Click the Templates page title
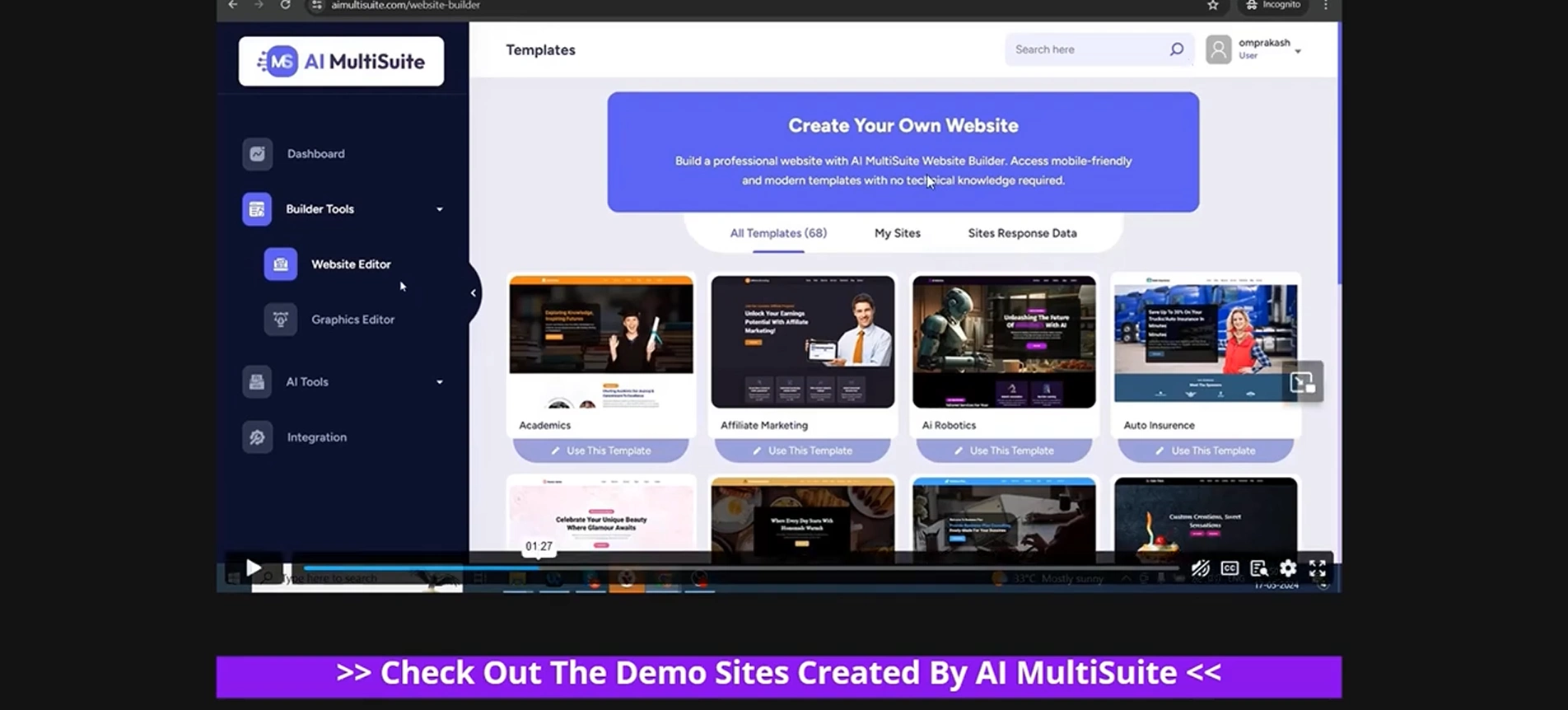The width and height of the screenshot is (1568, 710). click(540, 50)
